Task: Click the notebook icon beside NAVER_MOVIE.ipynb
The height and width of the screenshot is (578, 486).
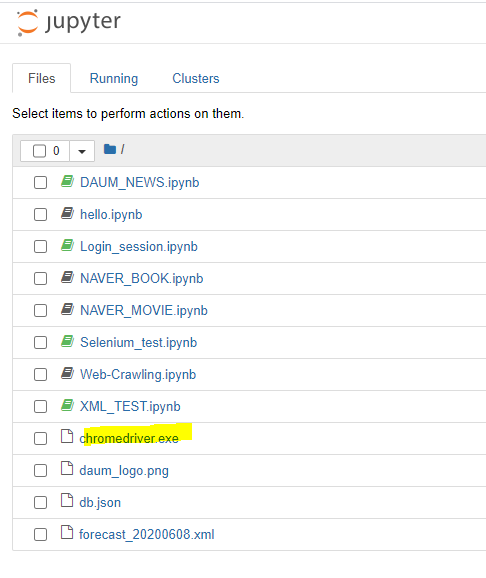Action: tap(67, 309)
